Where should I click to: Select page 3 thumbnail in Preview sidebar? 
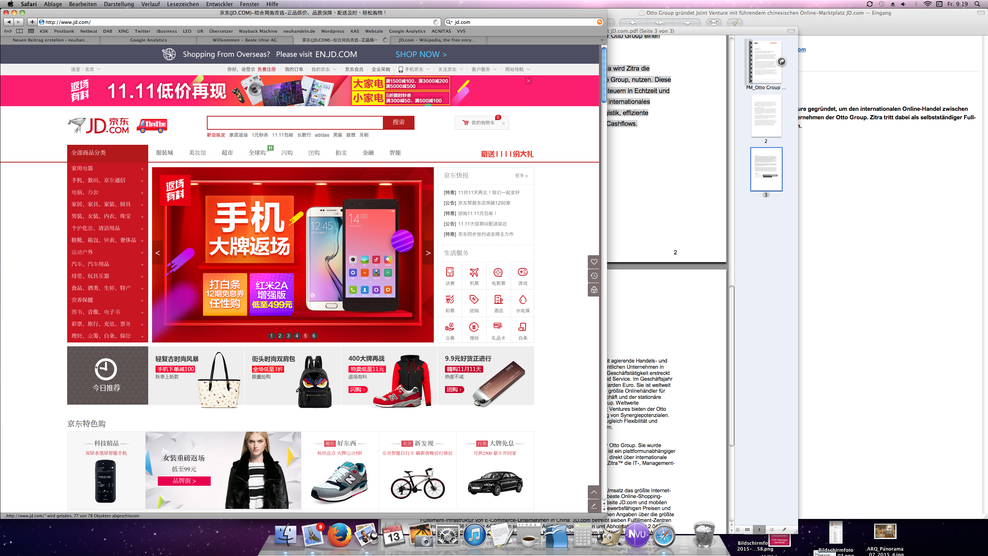click(x=766, y=170)
